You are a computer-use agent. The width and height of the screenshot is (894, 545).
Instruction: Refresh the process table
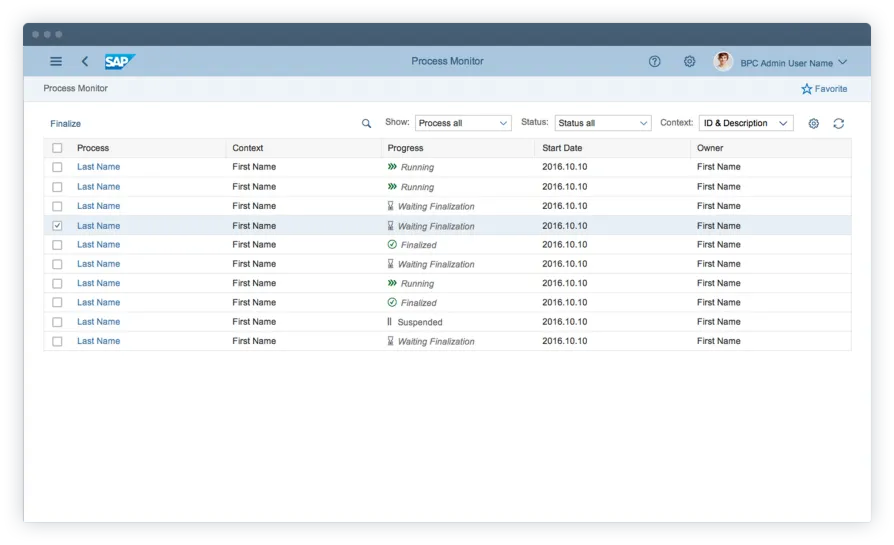coord(838,124)
